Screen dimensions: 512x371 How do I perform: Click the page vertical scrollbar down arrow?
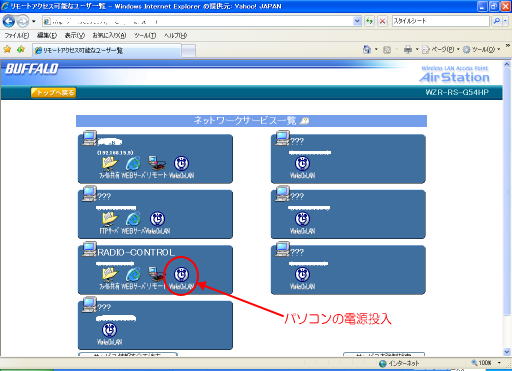(507, 352)
